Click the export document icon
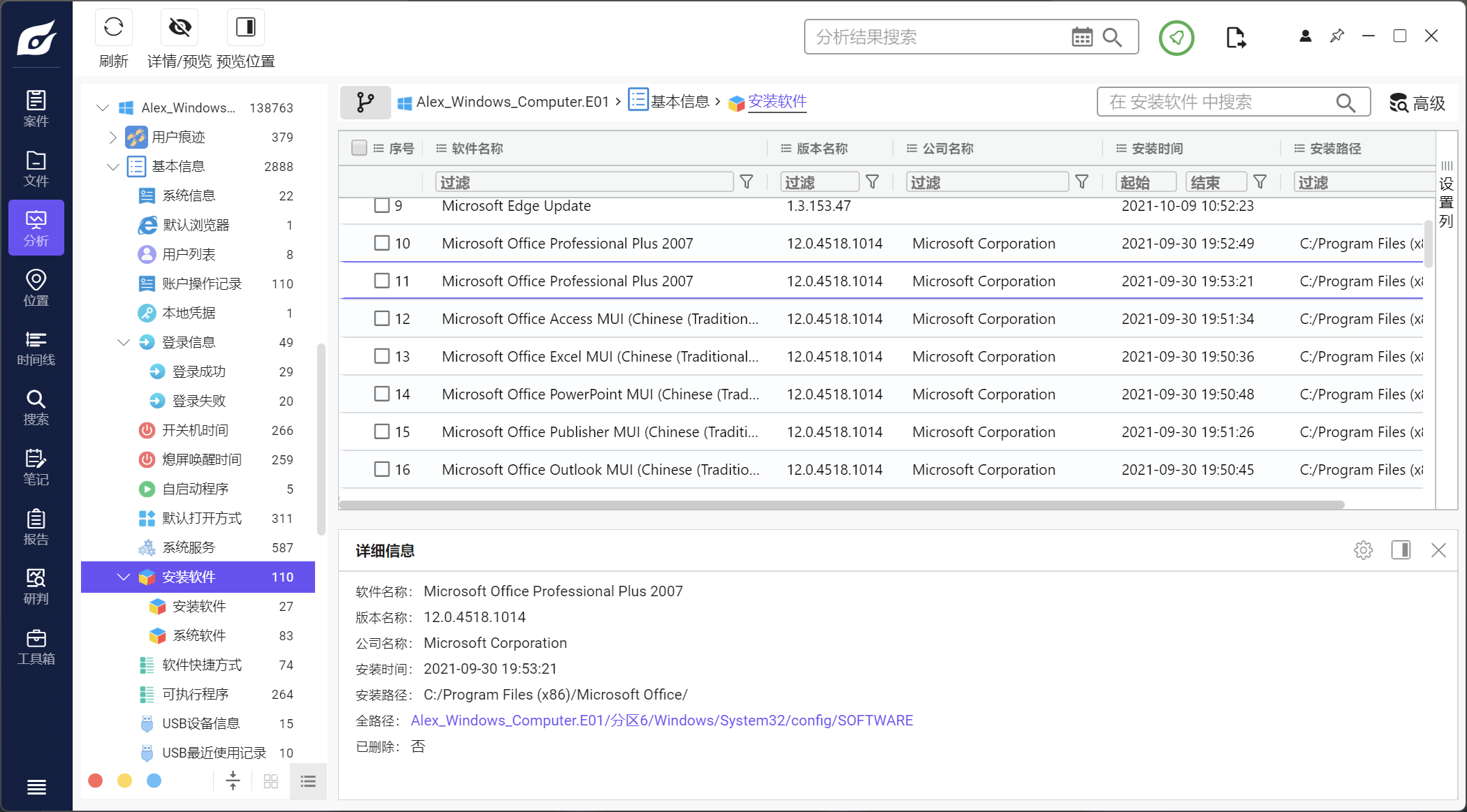 click(1236, 37)
